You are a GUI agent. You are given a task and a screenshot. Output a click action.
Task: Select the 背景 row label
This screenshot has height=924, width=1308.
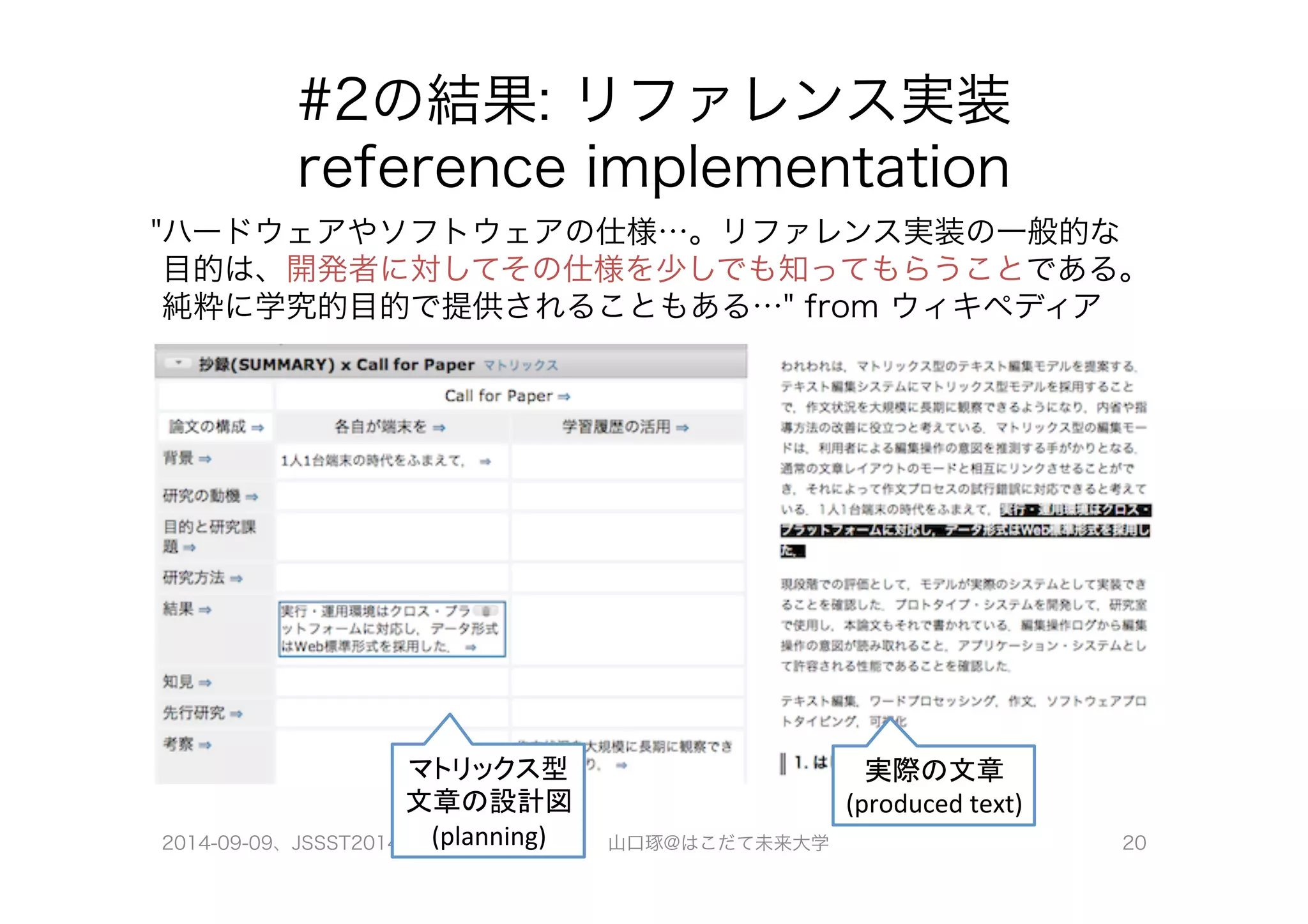(178, 458)
